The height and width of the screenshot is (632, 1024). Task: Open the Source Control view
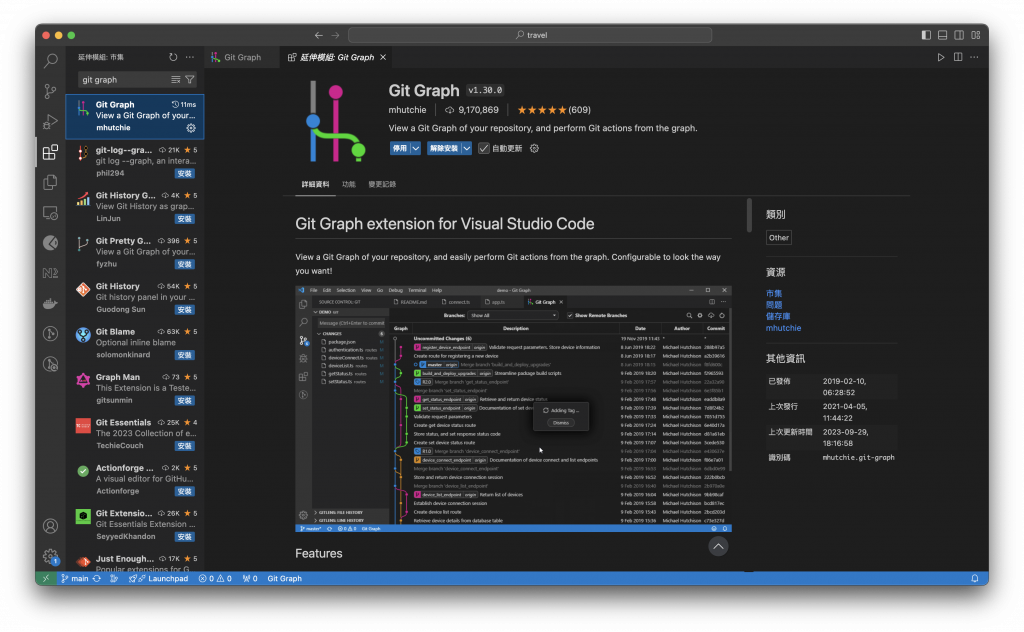tap(50, 91)
